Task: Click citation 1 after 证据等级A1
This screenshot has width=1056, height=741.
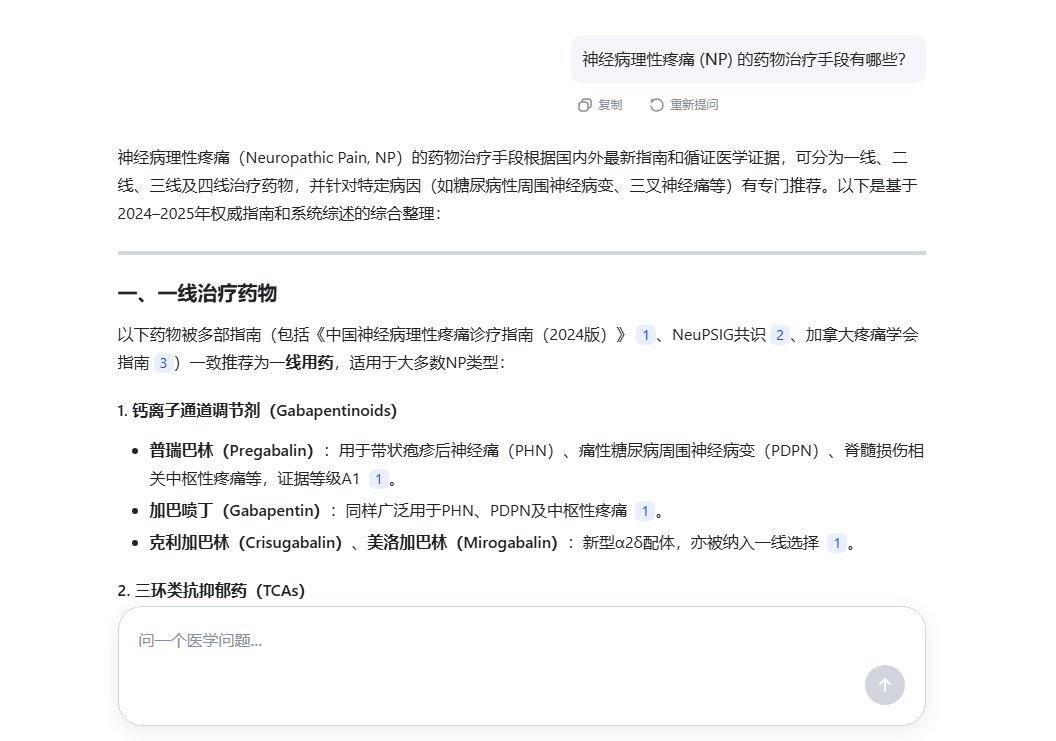Action: click(380, 479)
